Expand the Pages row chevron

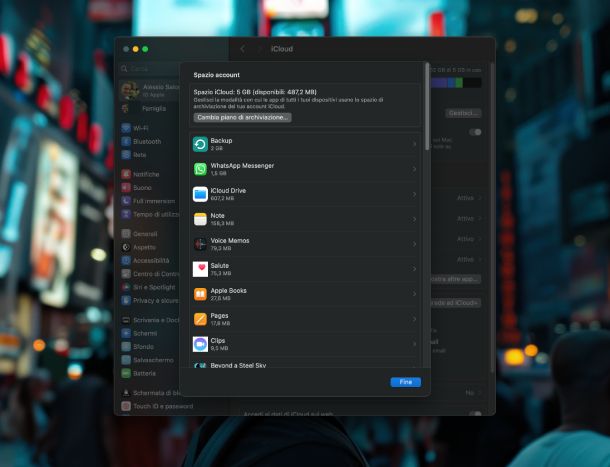pos(414,319)
